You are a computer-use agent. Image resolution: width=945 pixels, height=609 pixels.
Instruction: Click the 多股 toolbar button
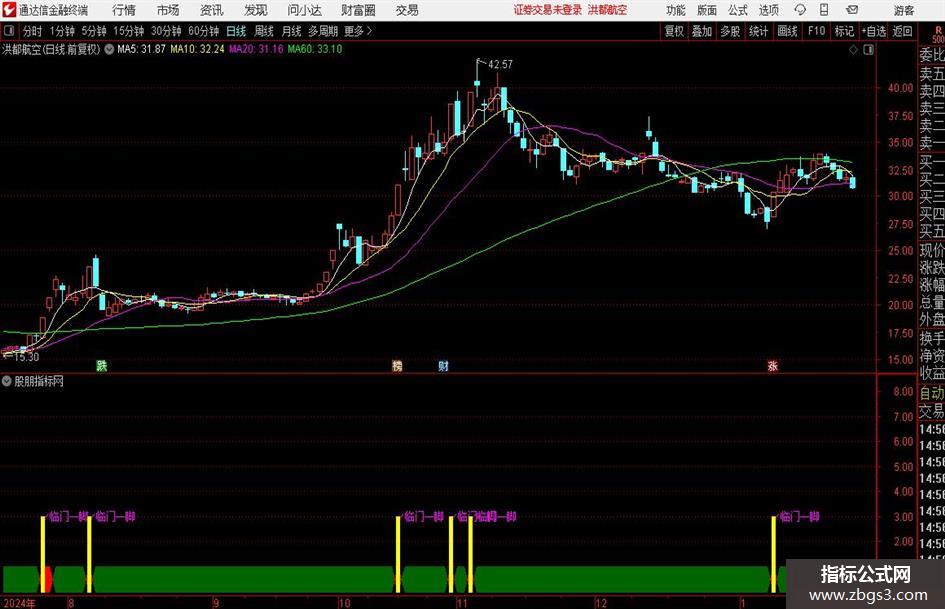click(x=730, y=31)
